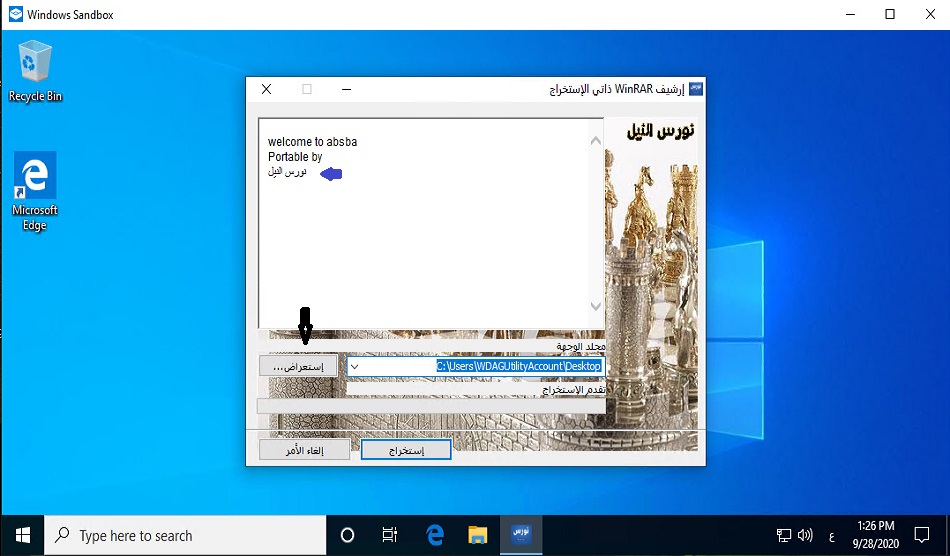The image size is (950, 556).
Task: Click the Cancel (إلغاء الأمر) button
Action: [x=304, y=450]
